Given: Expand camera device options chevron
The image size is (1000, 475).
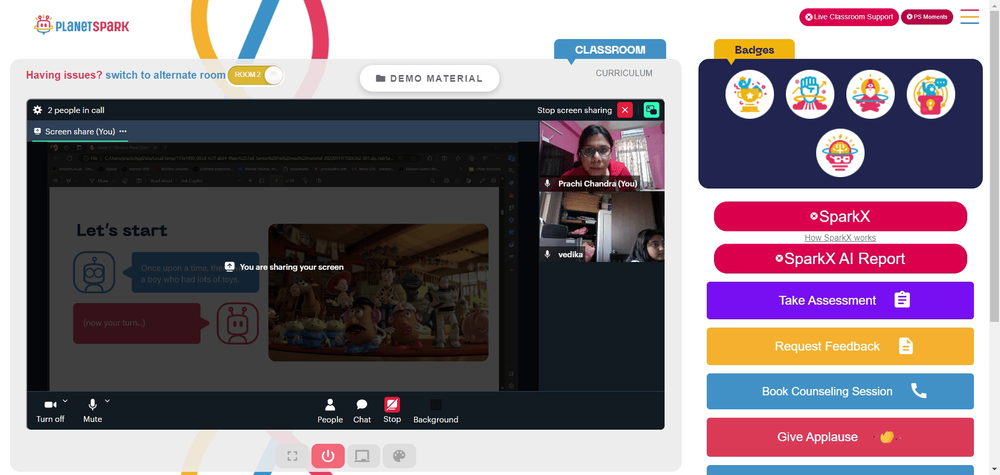Looking at the screenshot, I should click(x=65, y=401).
